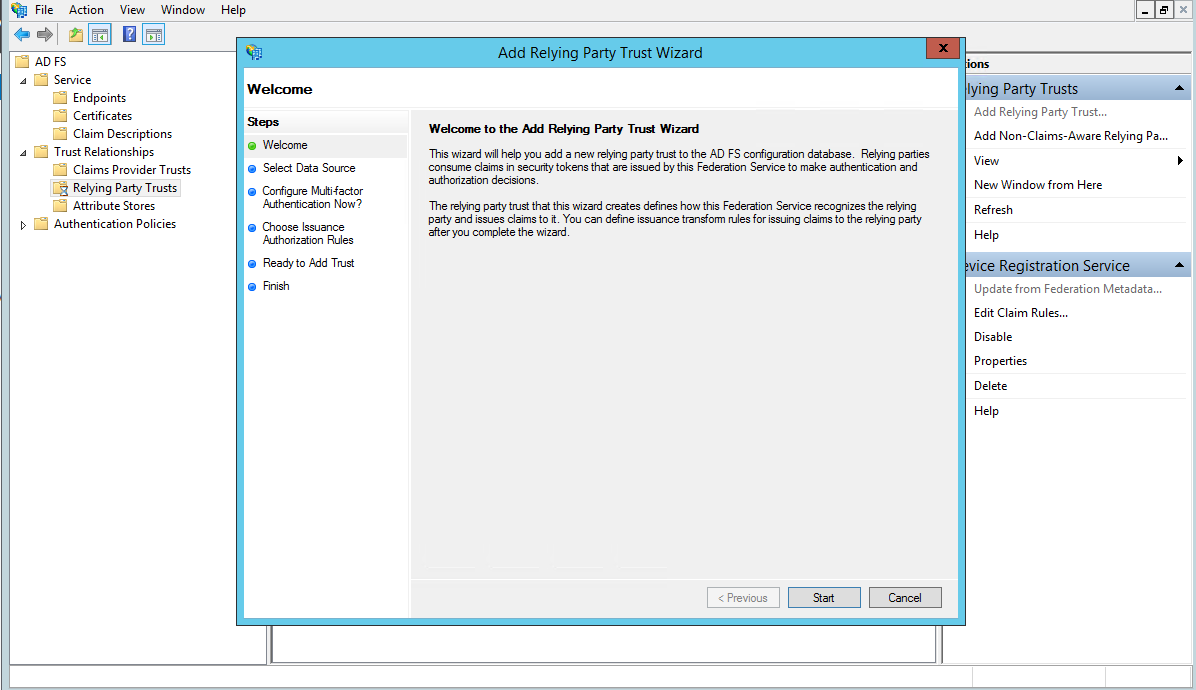This screenshot has width=1196, height=690.
Task: Click the Authentication Policies folder icon
Action: [x=41, y=224]
